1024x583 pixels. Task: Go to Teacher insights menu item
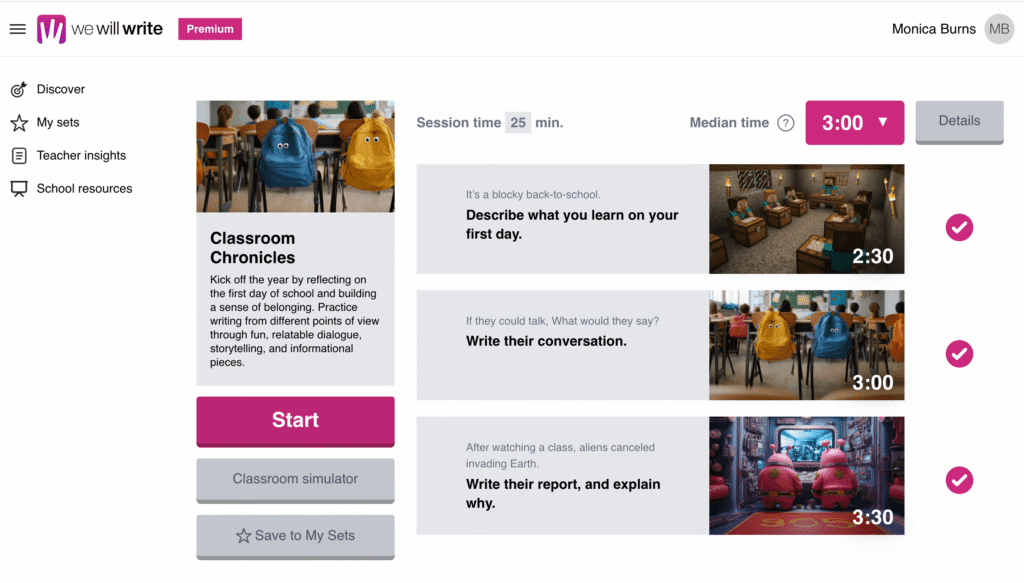tap(81, 155)
